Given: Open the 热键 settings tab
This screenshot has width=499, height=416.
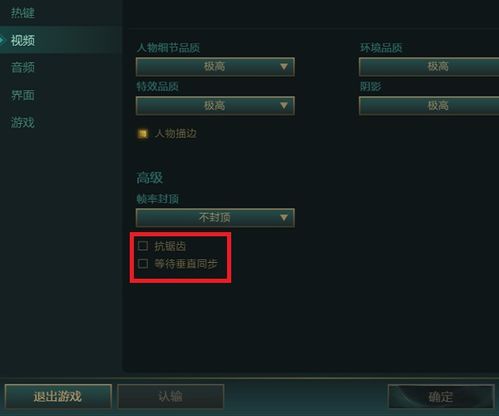Looking at the screenshot, I should (x=23, y=13).
